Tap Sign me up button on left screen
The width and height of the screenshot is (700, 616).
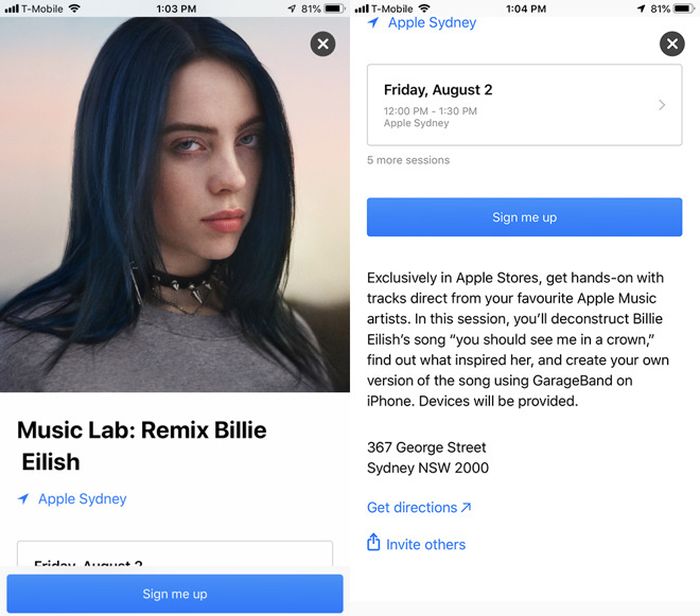pyautogui.click(x=175, y=594)
